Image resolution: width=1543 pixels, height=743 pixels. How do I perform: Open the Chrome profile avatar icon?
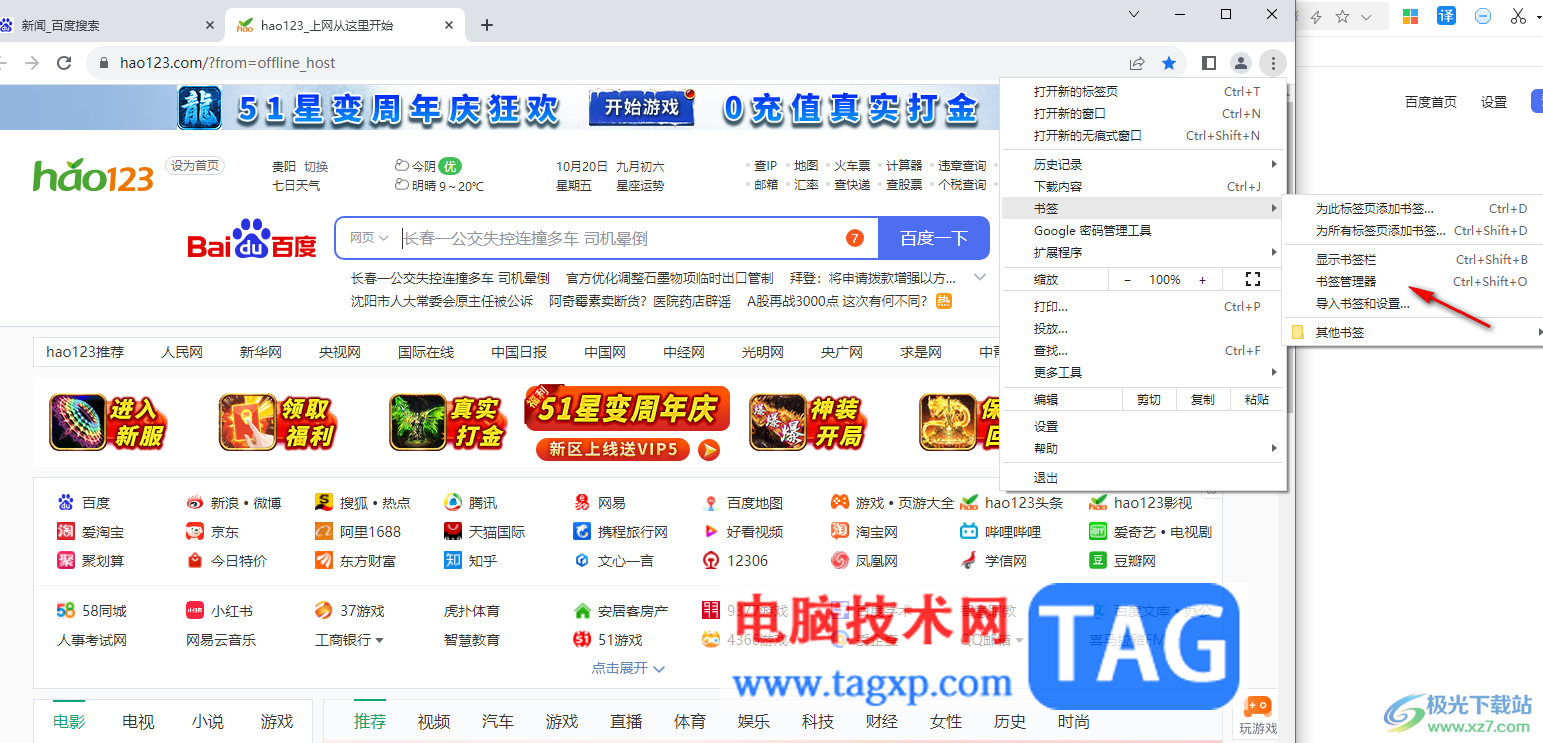(x=1241, y=63)
